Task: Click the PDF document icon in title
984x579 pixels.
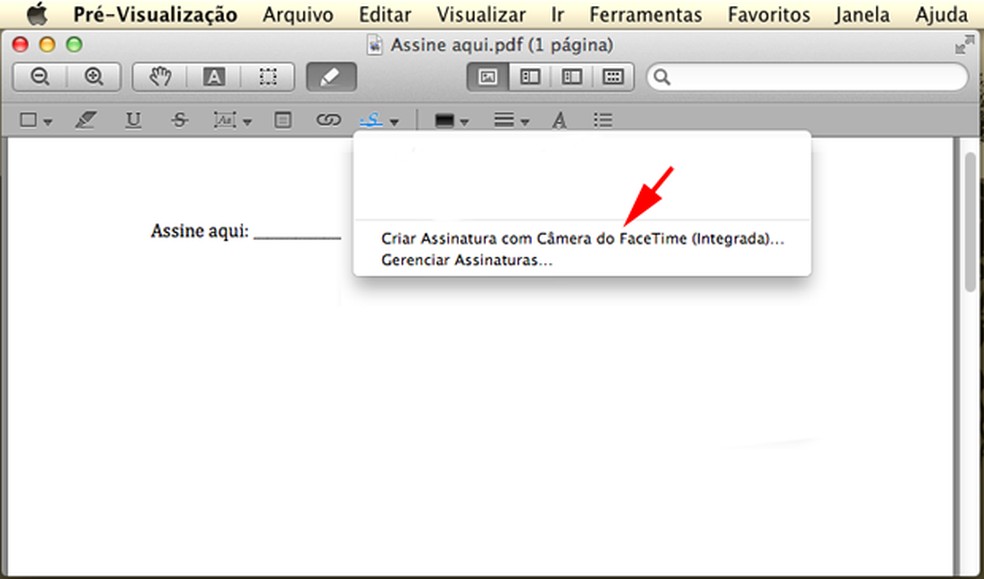Action: click(375, 45)
